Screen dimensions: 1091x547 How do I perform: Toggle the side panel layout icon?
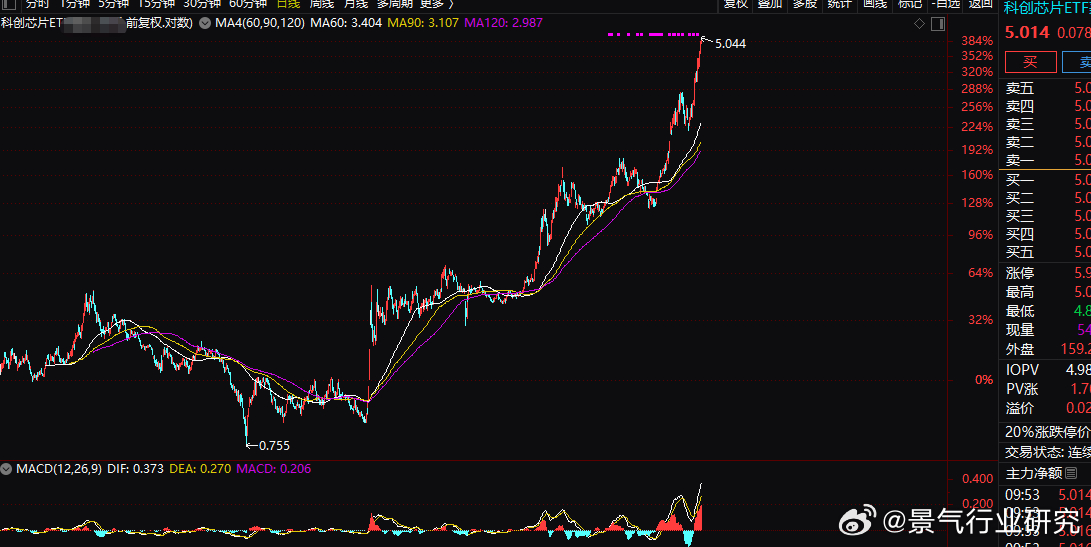coord(937,24)
